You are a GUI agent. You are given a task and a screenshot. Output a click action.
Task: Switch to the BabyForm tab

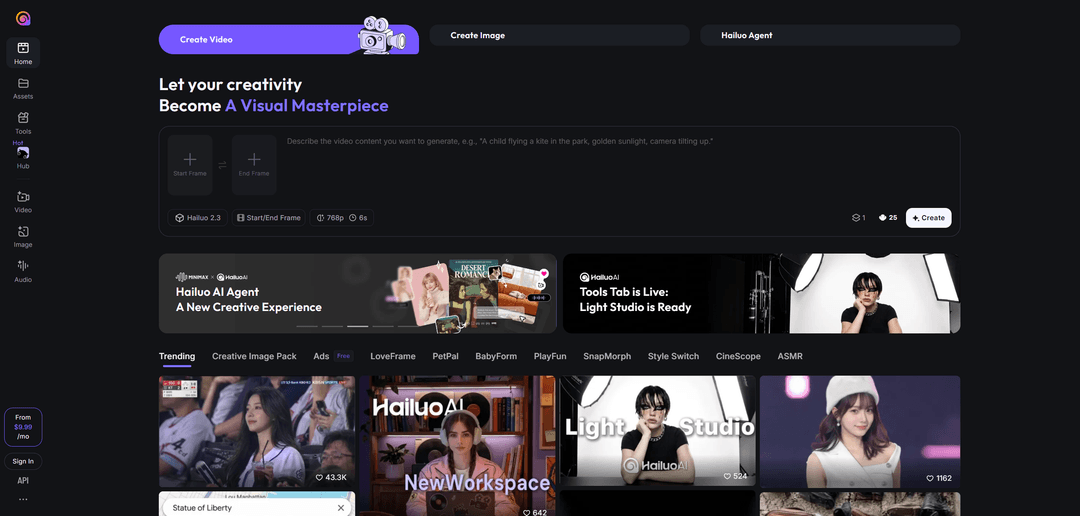496,356
